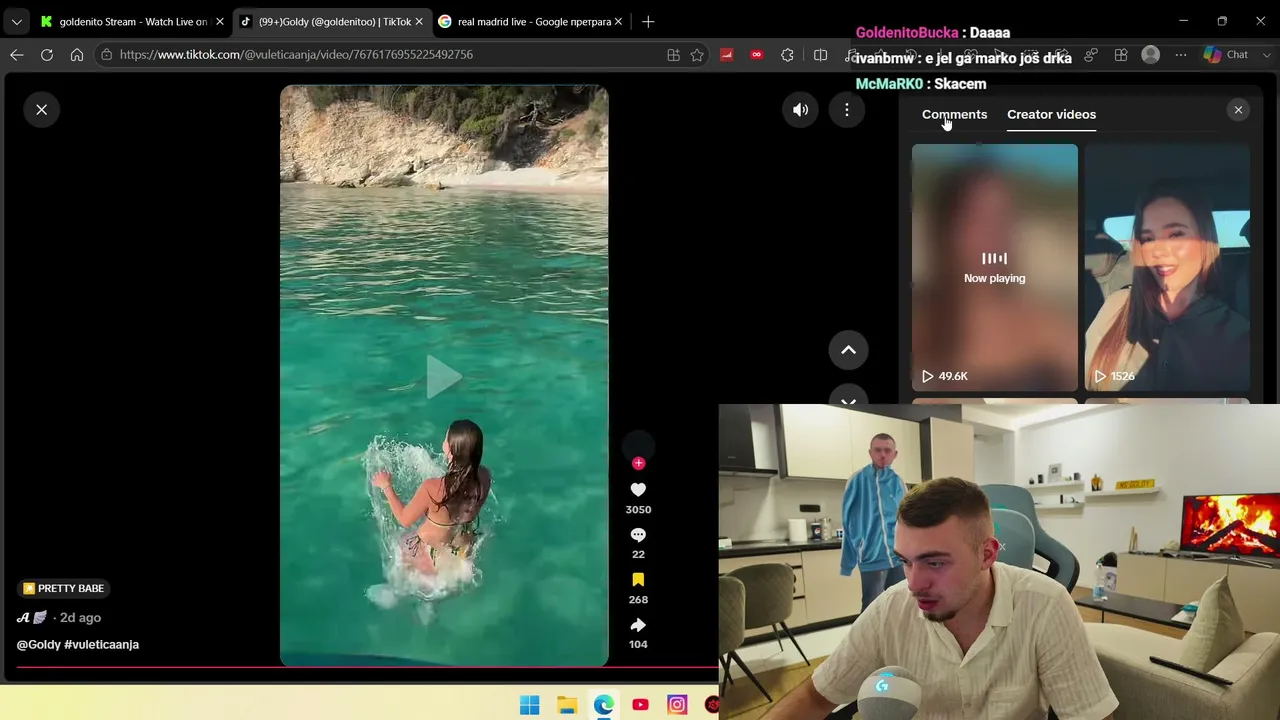Click Microsoft Edge in the taskbar
Image resolution: width=1280 pixels, height=720 pixels.
point(604,705)
